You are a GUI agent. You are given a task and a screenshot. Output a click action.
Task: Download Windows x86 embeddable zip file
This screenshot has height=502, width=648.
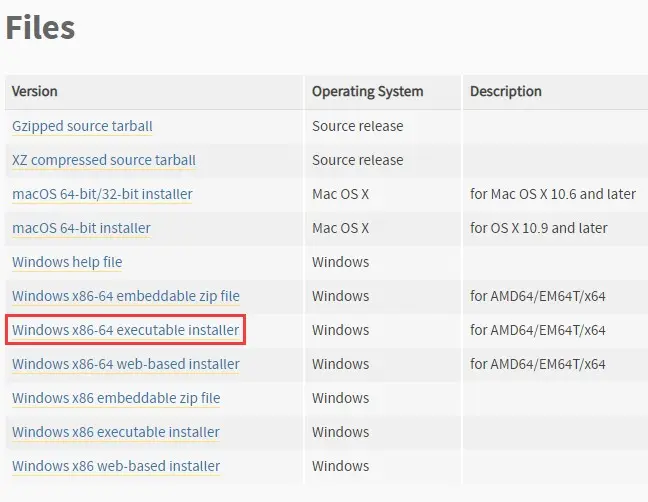tap(116, 398)
